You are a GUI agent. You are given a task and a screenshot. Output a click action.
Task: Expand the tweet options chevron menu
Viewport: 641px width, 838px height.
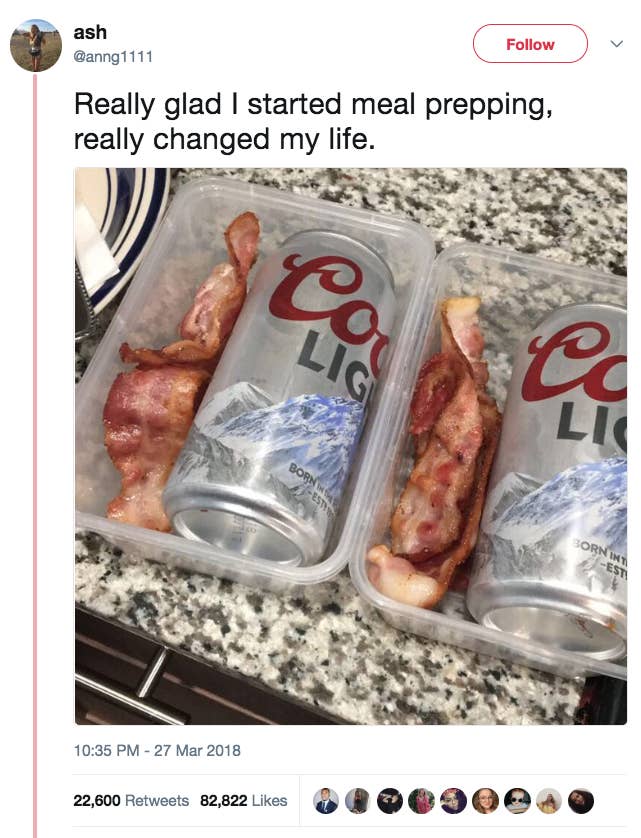[x=616, y=44]
